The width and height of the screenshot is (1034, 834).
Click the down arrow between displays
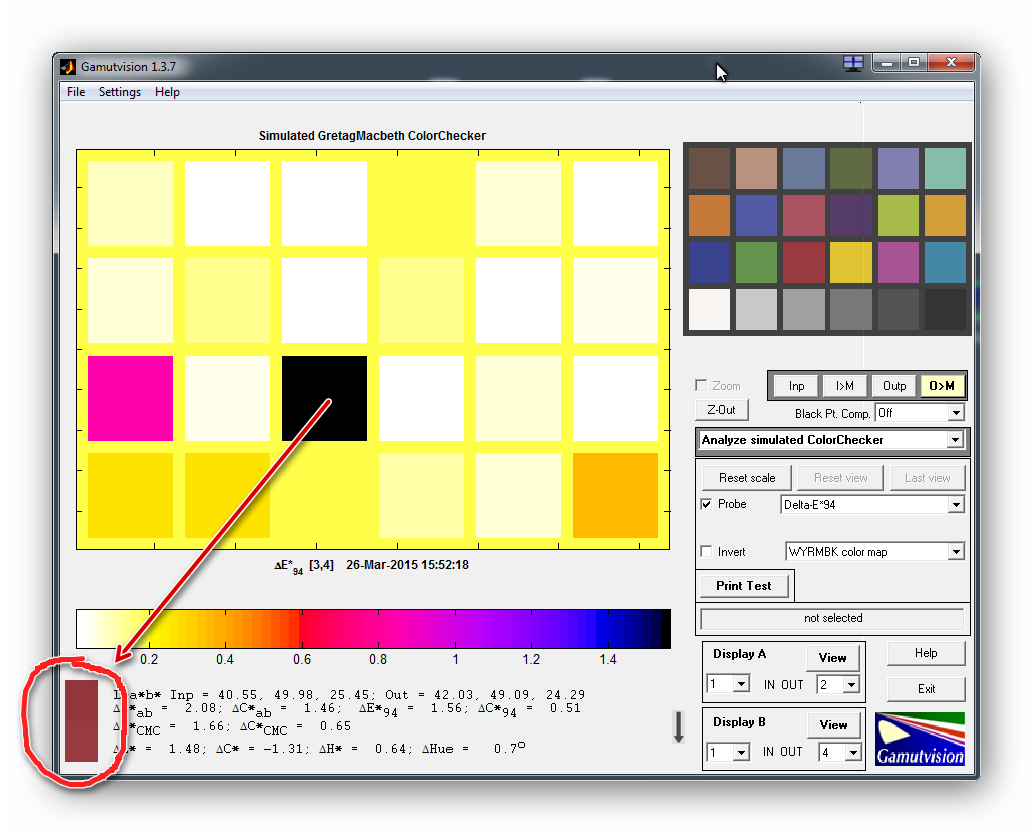(678, 727)
